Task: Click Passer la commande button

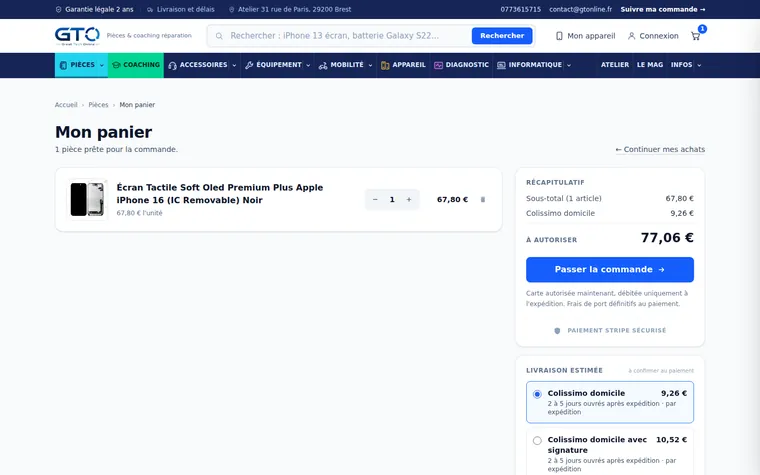Action: pos(610,269)
